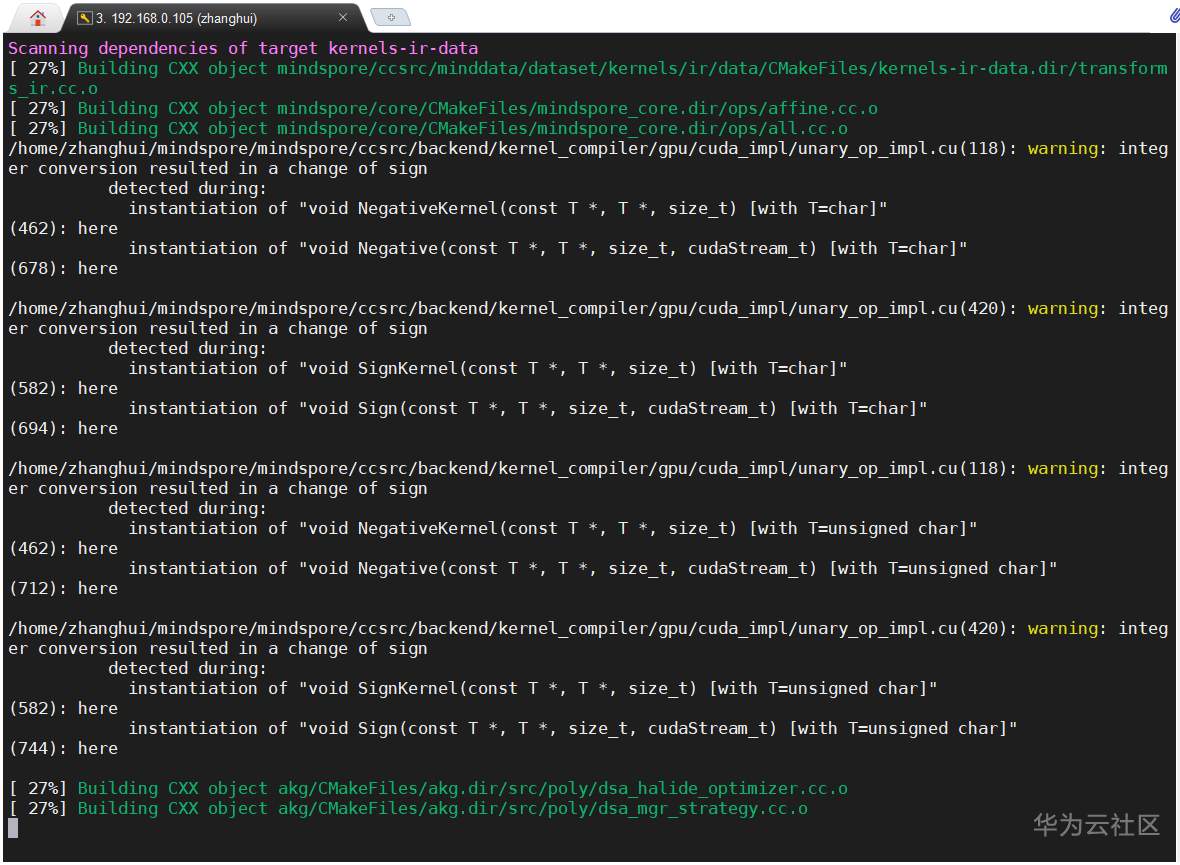Screen dimensions: 1180x865
Task: Click the line building dsa_mgr_strategy.cc.o
Action: tap(408, 809)
